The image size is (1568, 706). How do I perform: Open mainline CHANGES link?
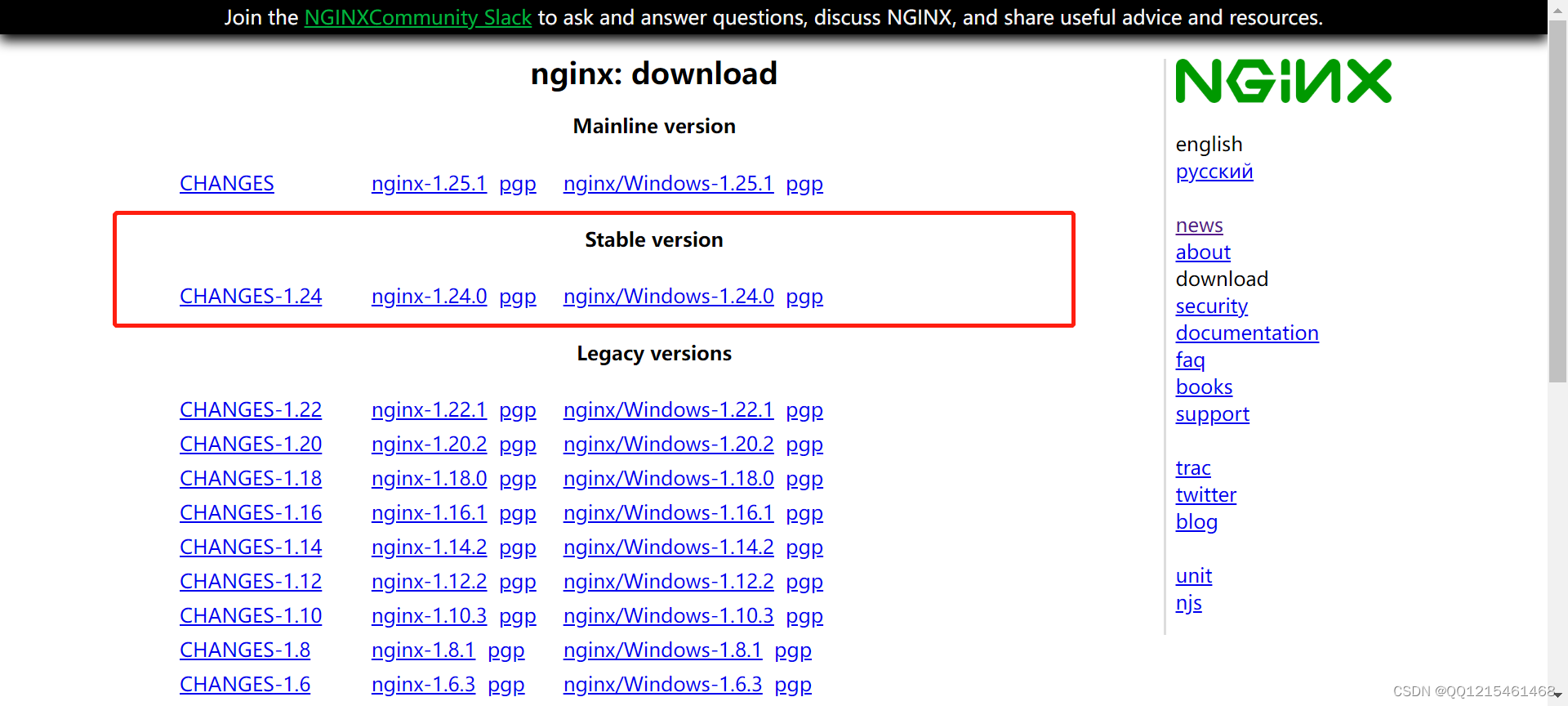(227, 183)
